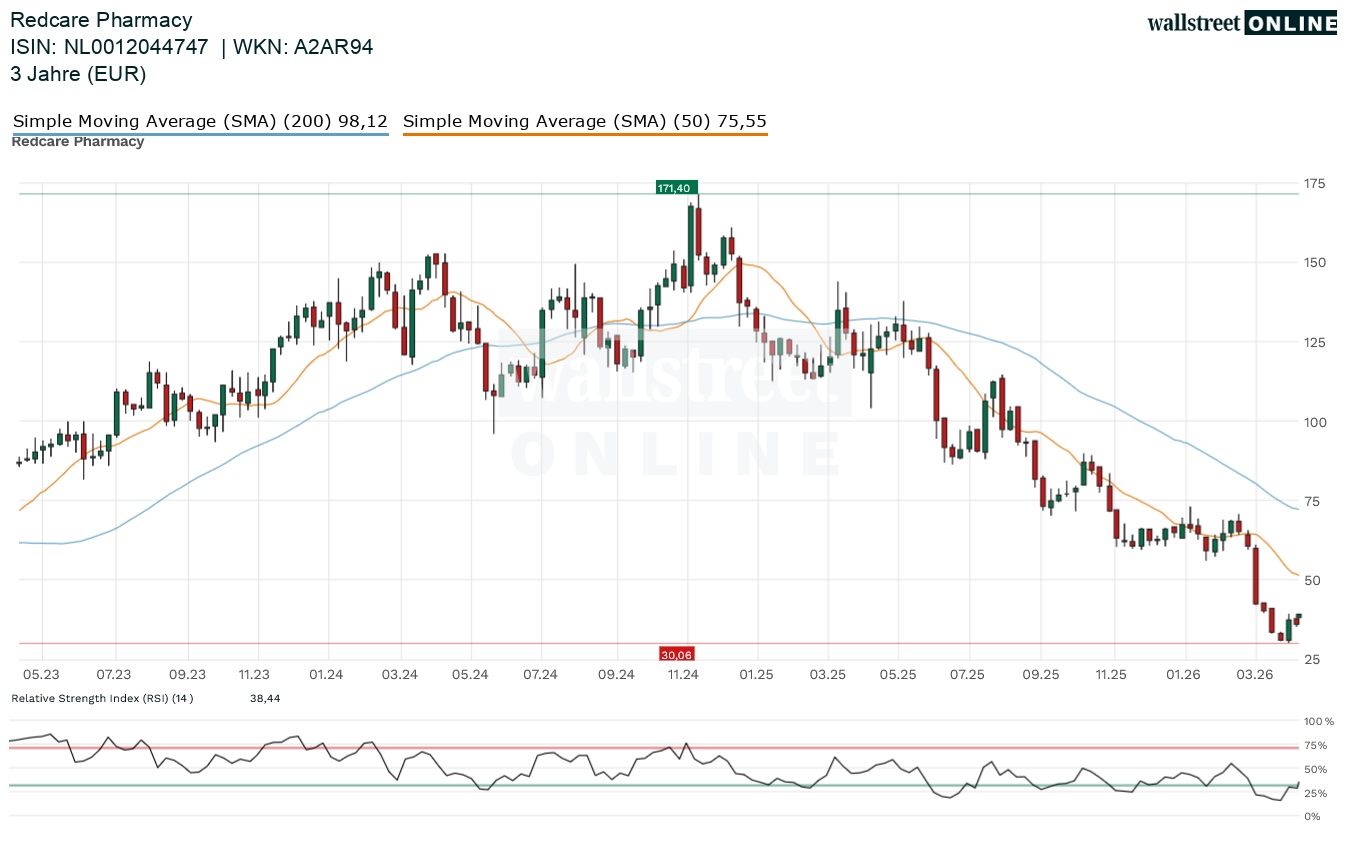Click the Relative Strength Index (RSI) label
Viewport: 1349px width, 843px height.
coord(102,698)
